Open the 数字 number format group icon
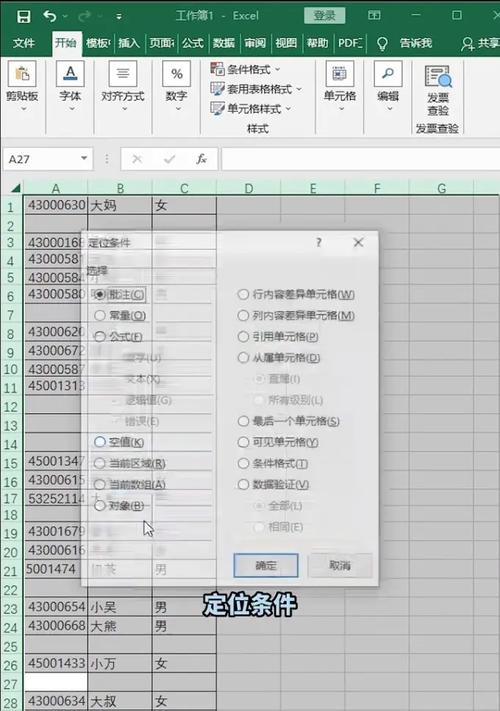The width and height of the screenshot is (500, 711). [177, 73]
